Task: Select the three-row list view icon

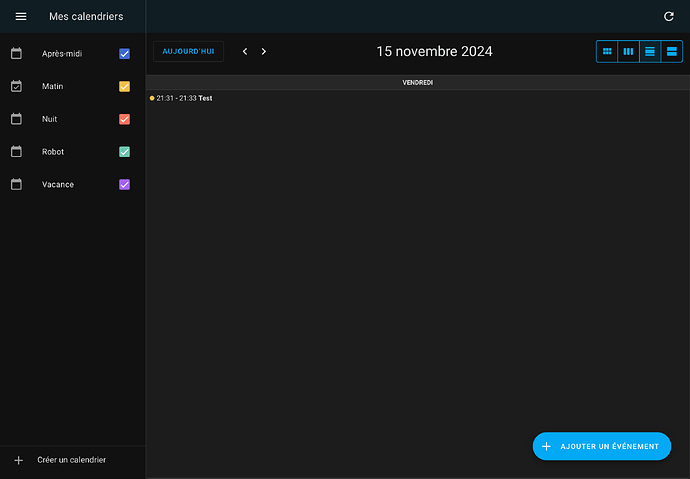Action: pos(650,51)
